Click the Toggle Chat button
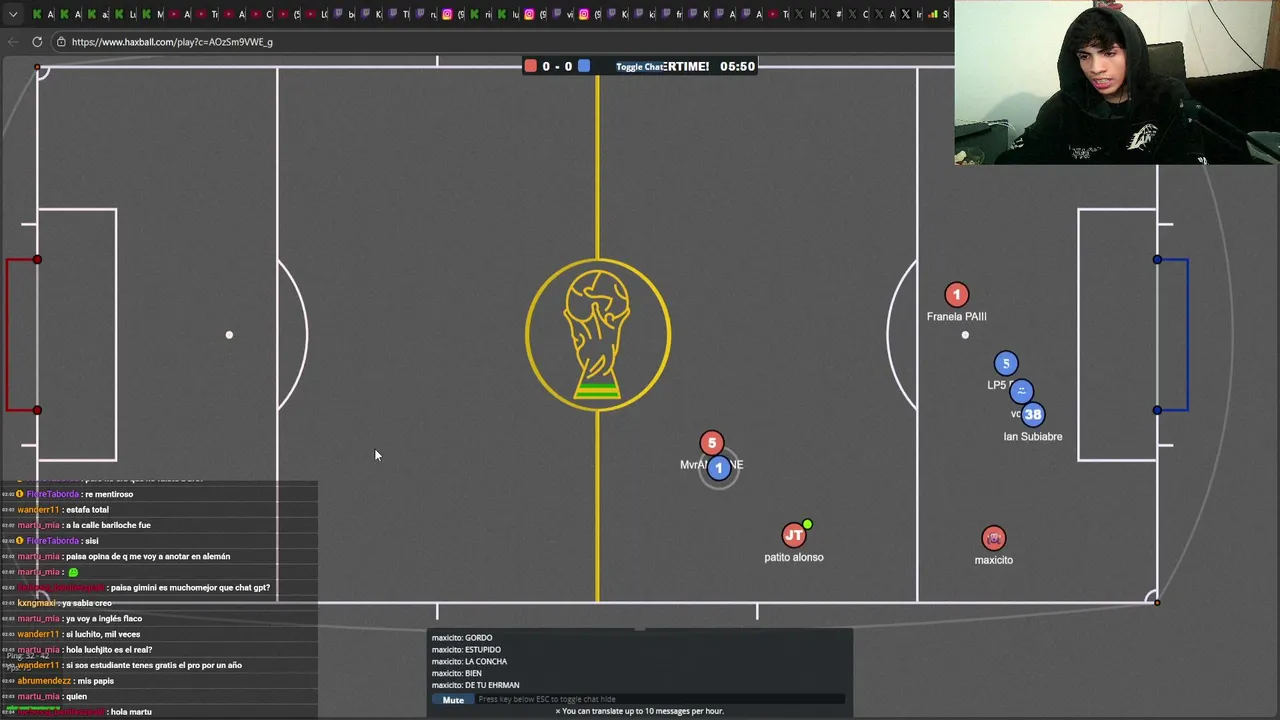The width and height of the screenshot is (1280, 720). 640,67
